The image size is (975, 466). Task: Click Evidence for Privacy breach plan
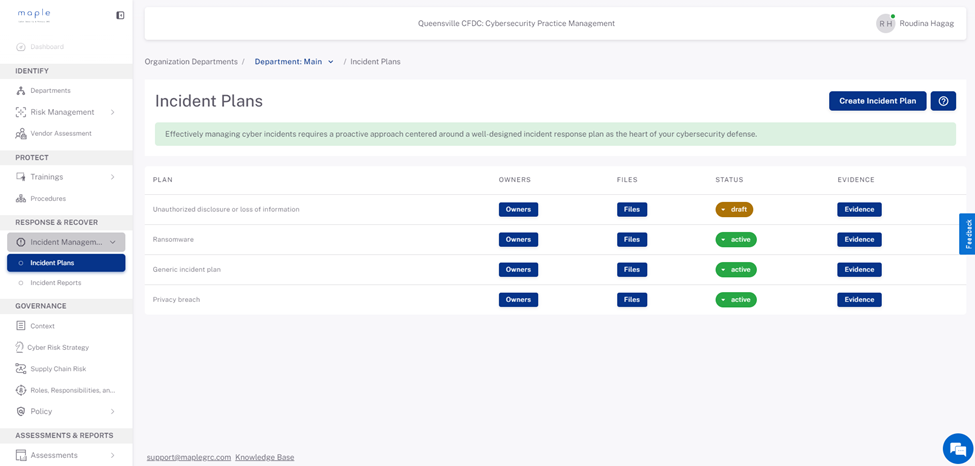tap(859, 300)
